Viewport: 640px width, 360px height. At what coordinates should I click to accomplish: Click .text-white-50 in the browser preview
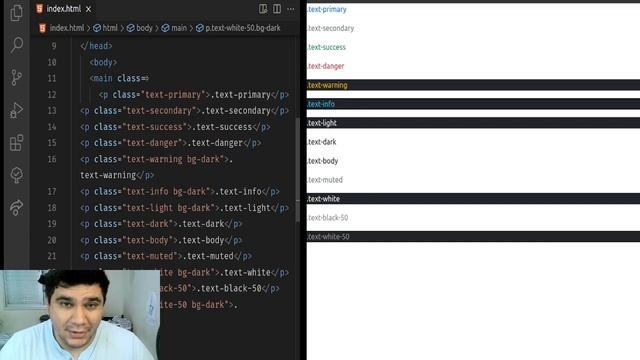tap(328, 236)
